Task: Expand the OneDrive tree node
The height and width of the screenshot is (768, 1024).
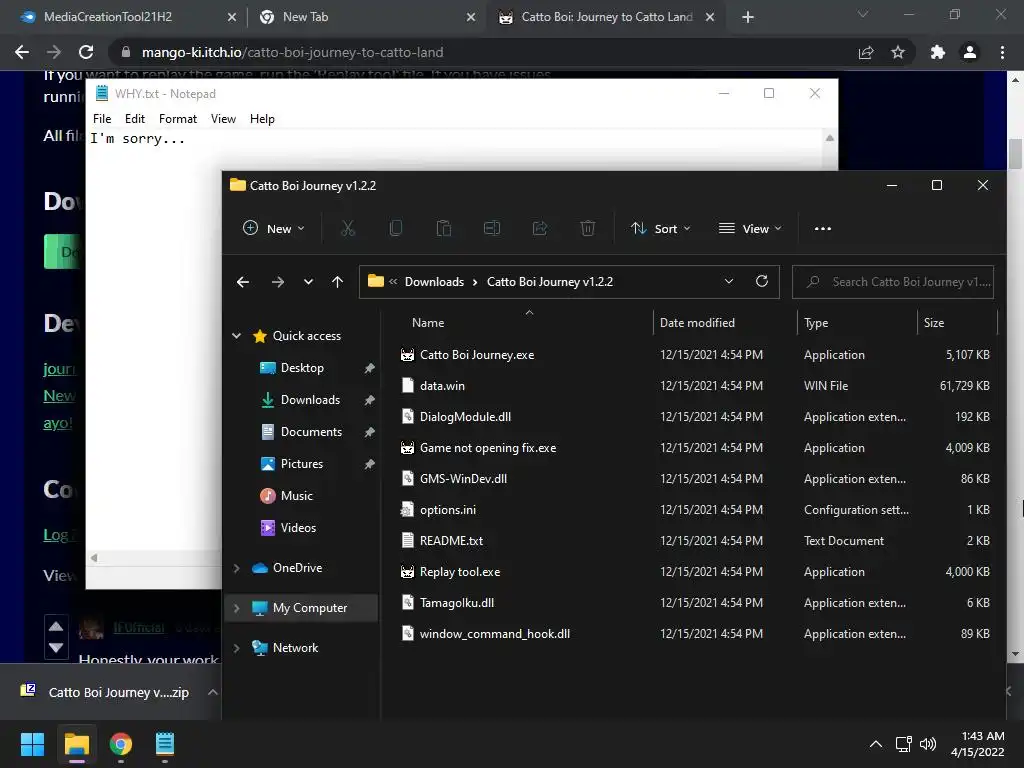Action: pyautogui.click(x=236, y=568)
